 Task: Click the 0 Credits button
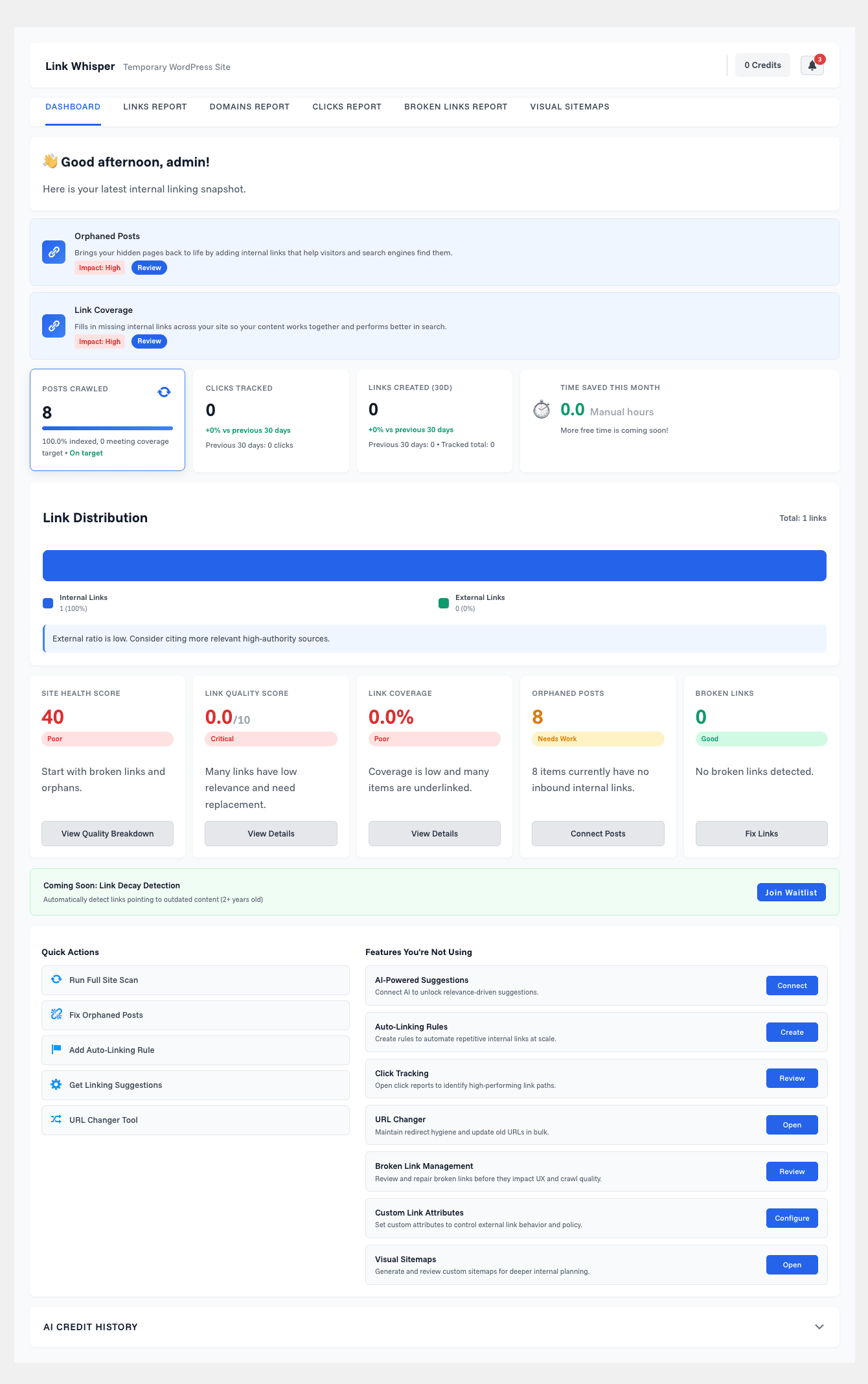point(762,65)
